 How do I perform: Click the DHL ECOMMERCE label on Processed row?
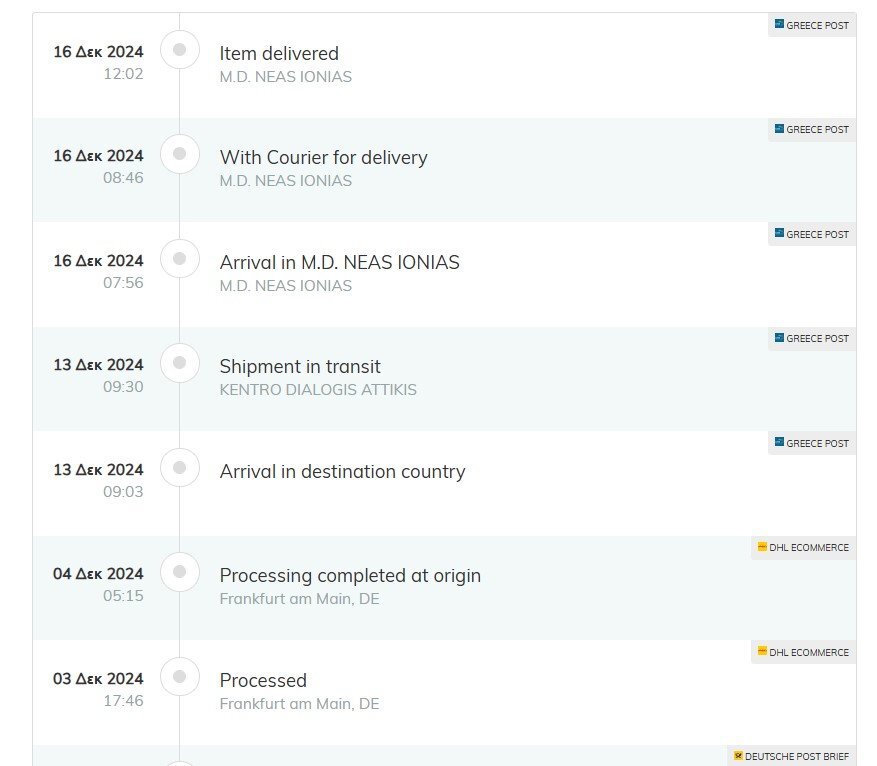[x=809, y=652]
